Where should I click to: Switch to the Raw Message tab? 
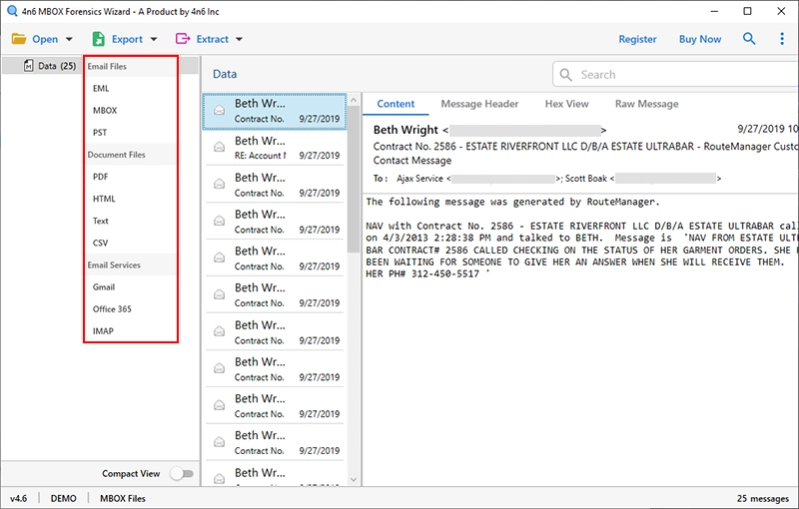pyautogui.click(x=647, y=104)
